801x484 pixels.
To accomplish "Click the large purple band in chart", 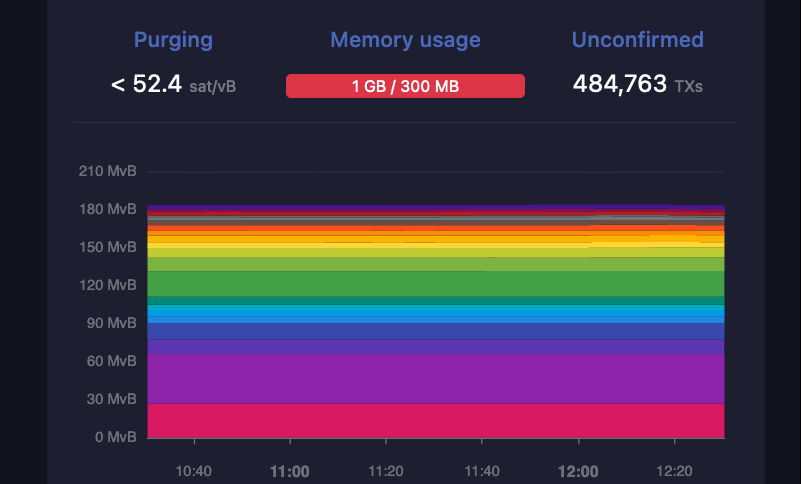I will (x=435, y=378).
